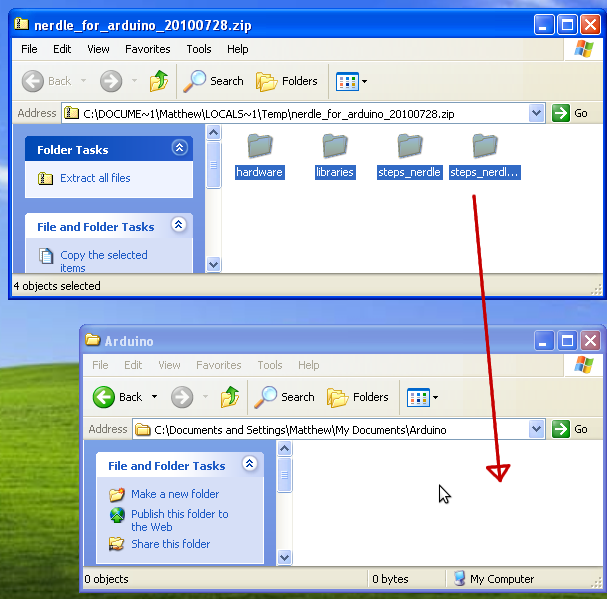Open Views dropdown arrow in Arduino window
Image resolution: width=607 pixels, height=599 pixels.
tap(436, 397)
